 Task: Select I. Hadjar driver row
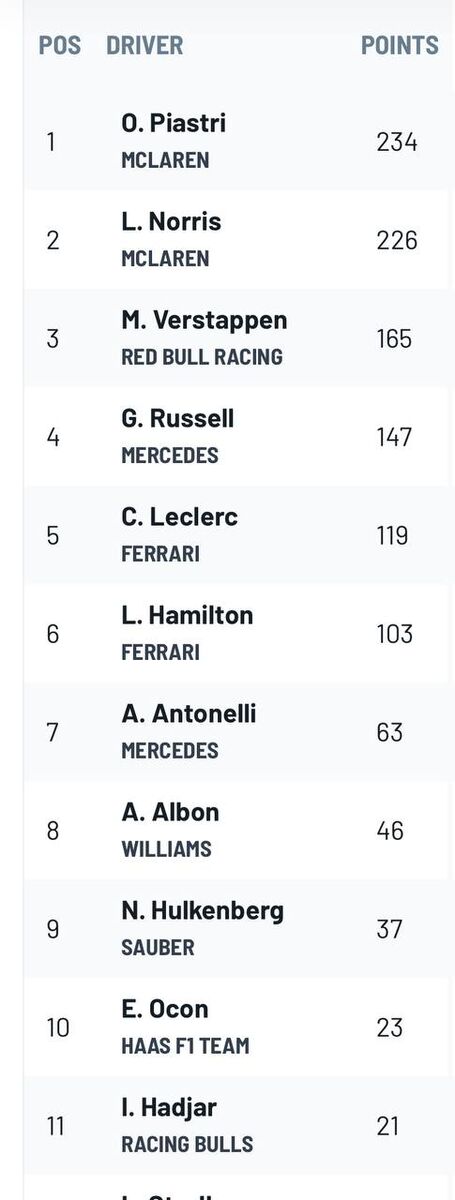[x=237, y=1126]
